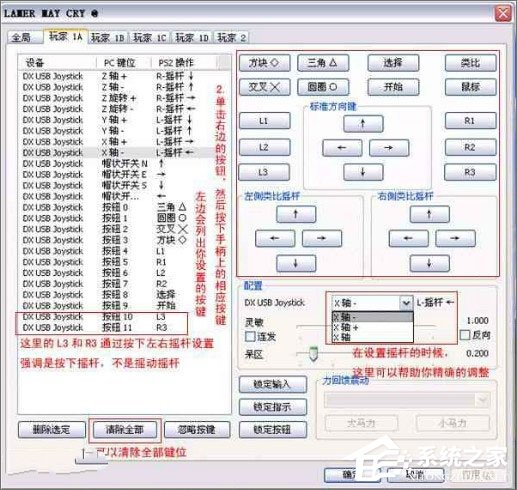Toggle the 连发 checkbox
The height and width of the screenshot is (490, 517).
250,336
